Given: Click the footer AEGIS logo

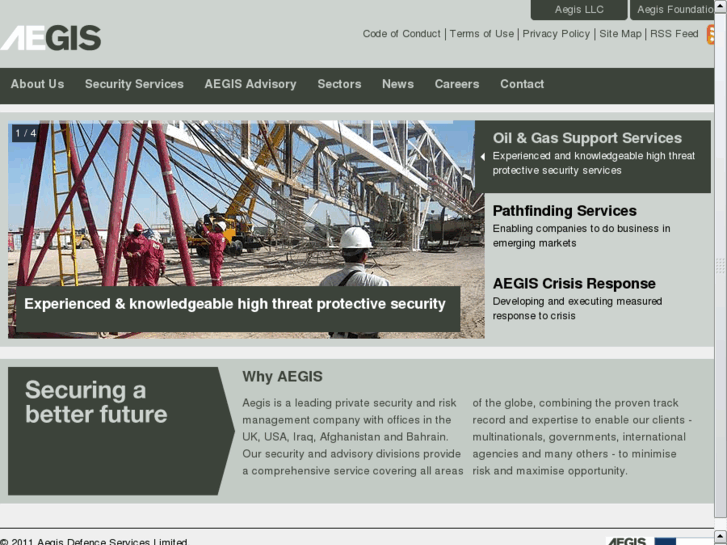Looking at the screenshot, I should [626, 541].
